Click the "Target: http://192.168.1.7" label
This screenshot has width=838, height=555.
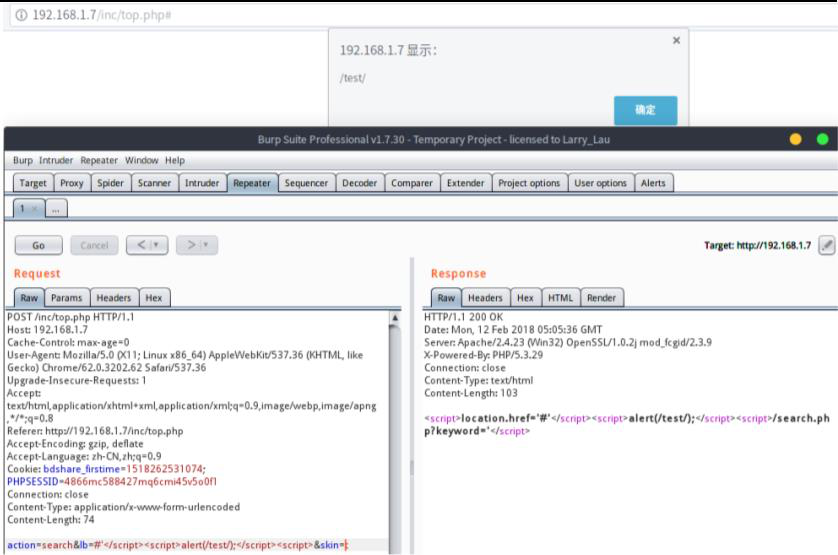[x=757, y=245]
